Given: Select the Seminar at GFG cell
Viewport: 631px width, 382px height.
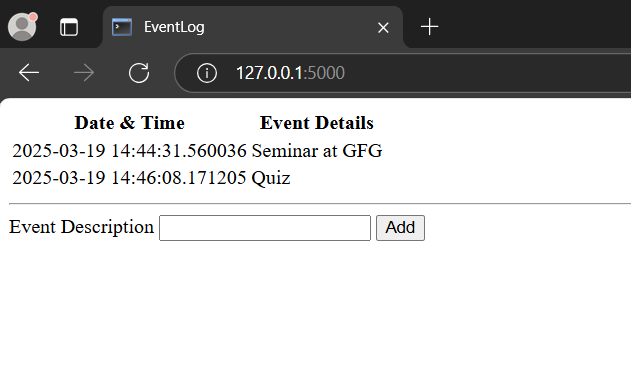Looking at the screenshot, I should (317, 151).
